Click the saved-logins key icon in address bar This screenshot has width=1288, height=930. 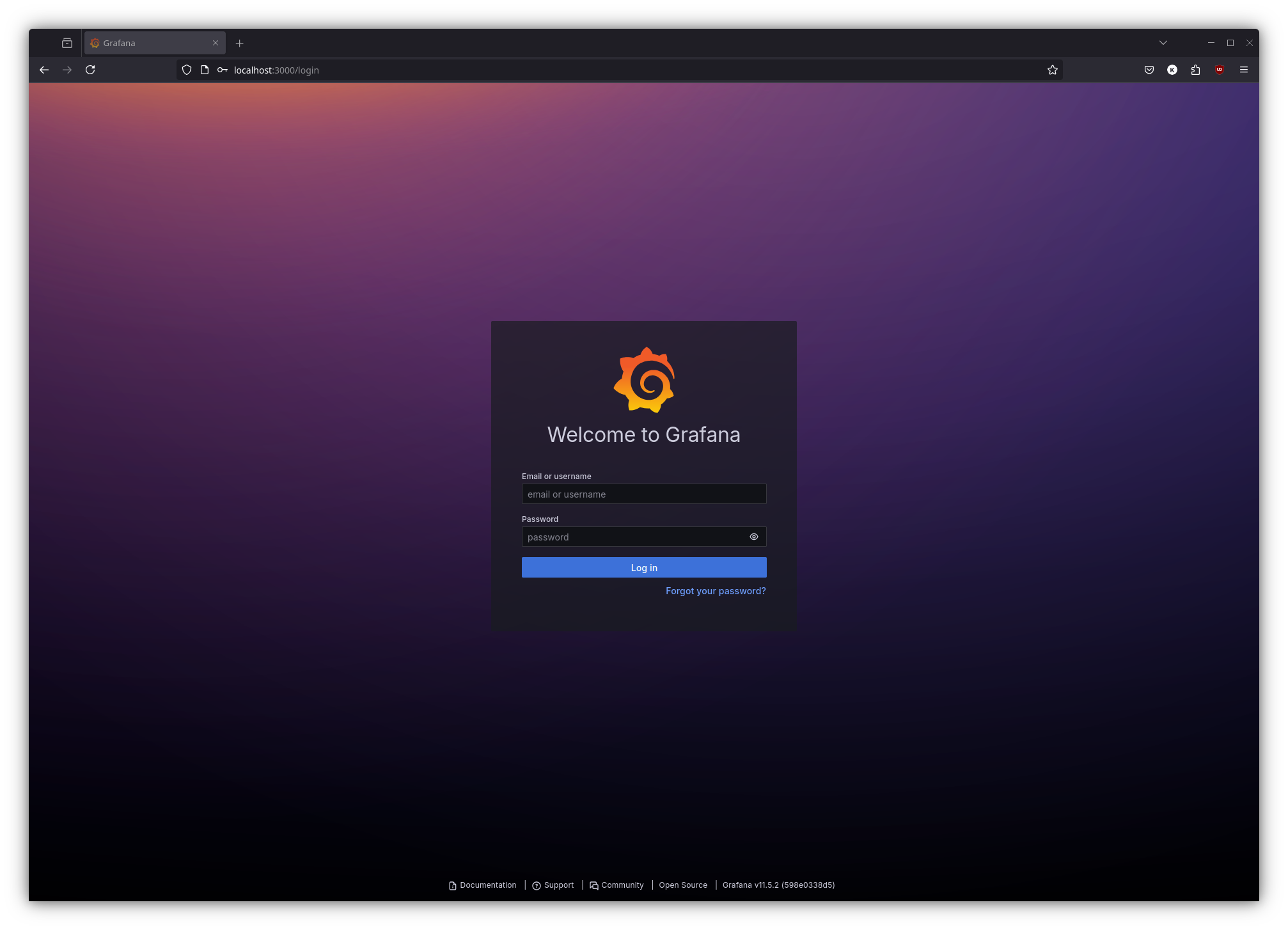(223, 70)
